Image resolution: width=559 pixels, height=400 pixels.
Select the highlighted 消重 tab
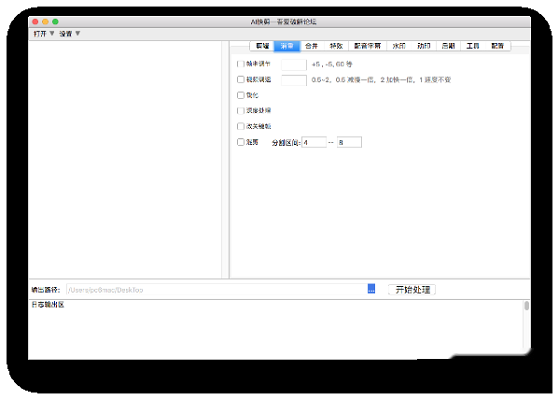coord(287,46)
